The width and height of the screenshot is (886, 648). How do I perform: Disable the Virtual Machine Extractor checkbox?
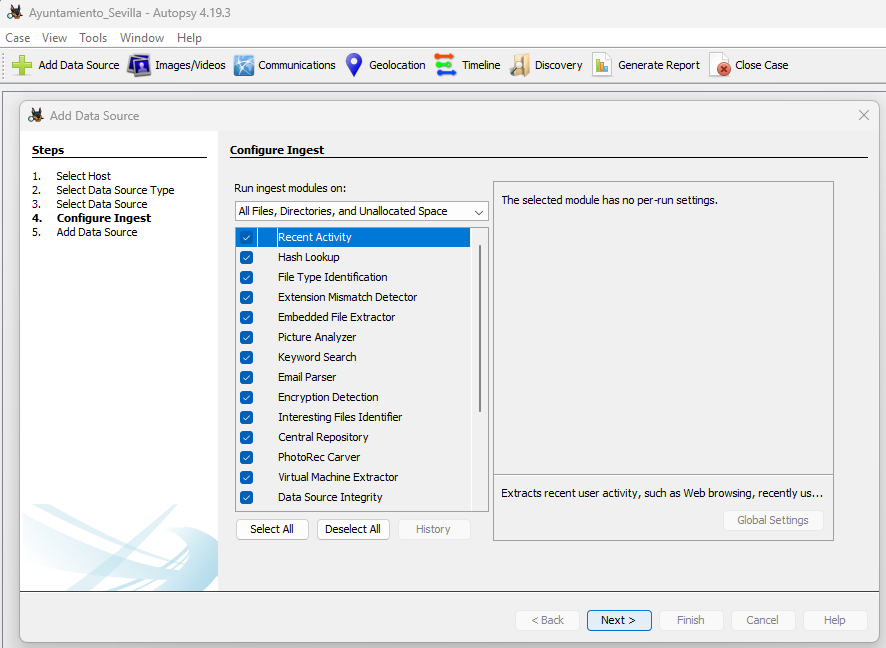pos(246,477)
